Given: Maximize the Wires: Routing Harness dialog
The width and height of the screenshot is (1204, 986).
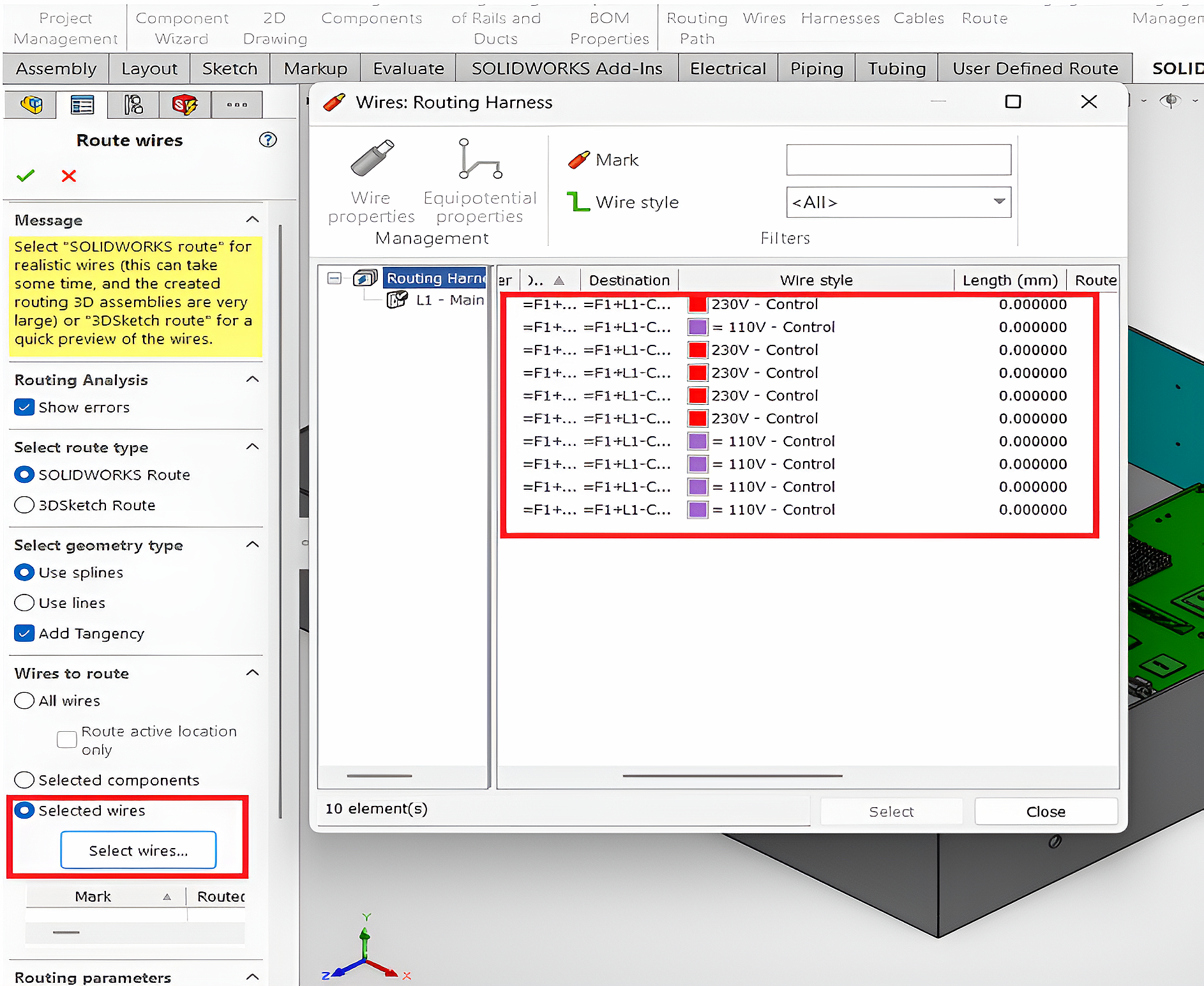Looking at the screenshot, I should tap(1013, 102).
